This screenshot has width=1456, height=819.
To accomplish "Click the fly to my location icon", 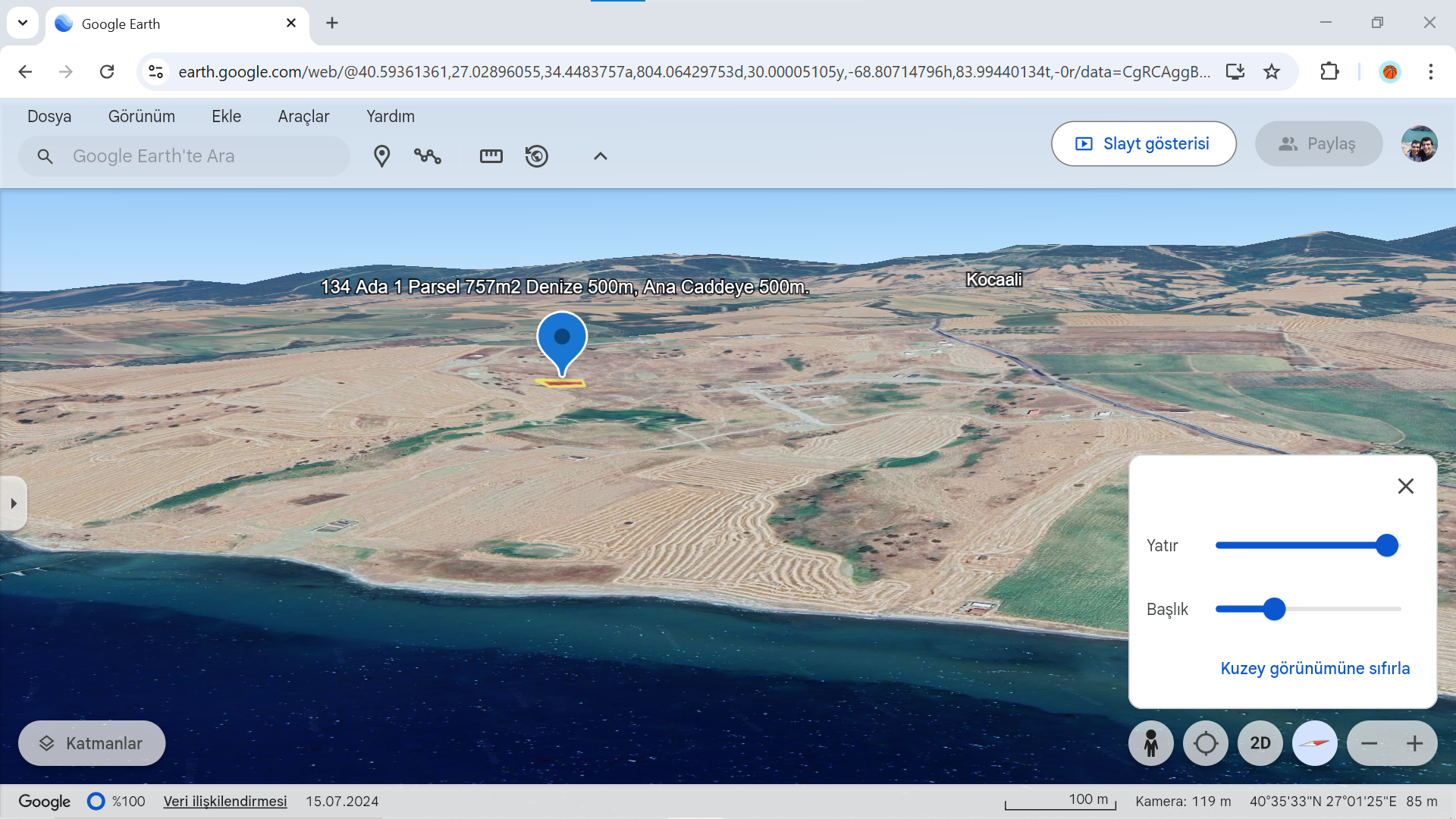I will point(1205,743).
